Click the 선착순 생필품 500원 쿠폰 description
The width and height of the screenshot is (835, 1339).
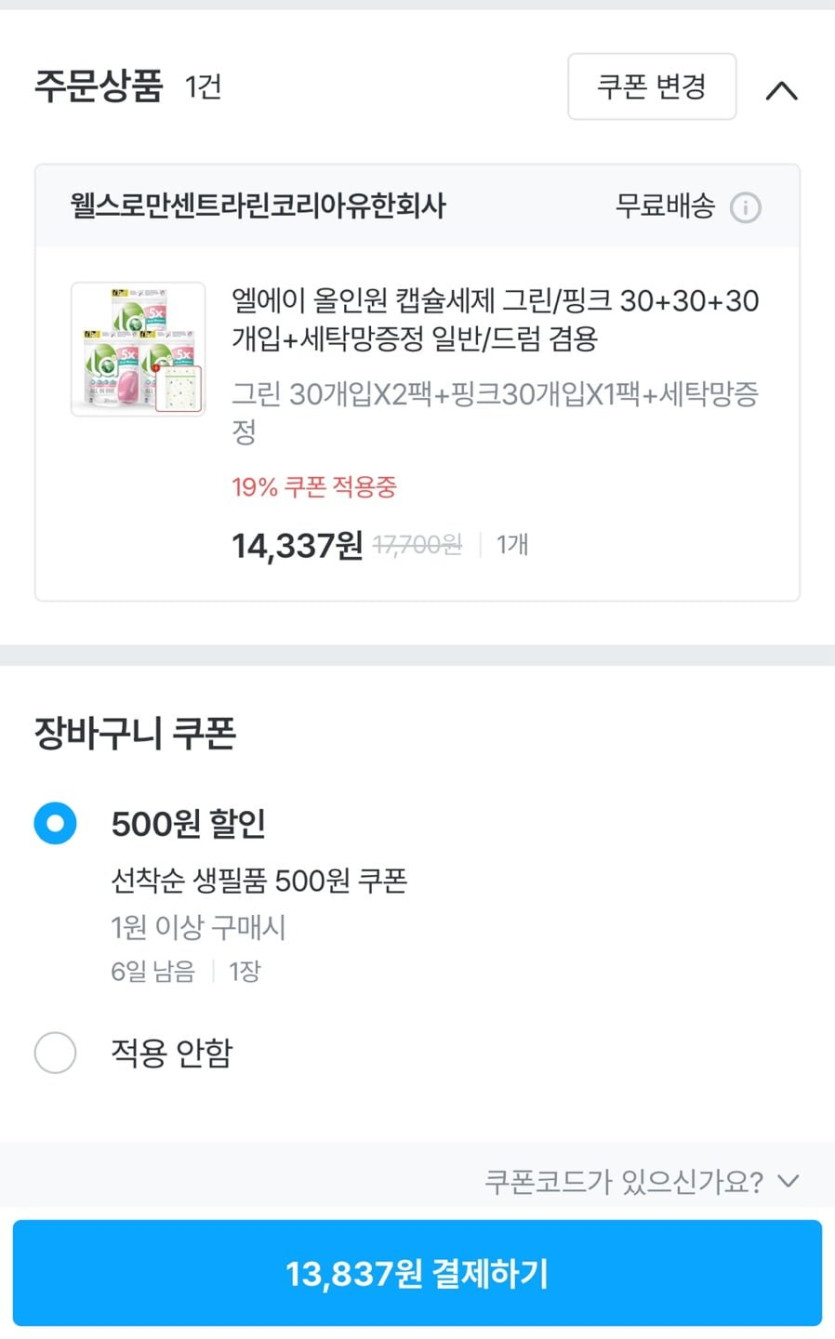point(259,881)
